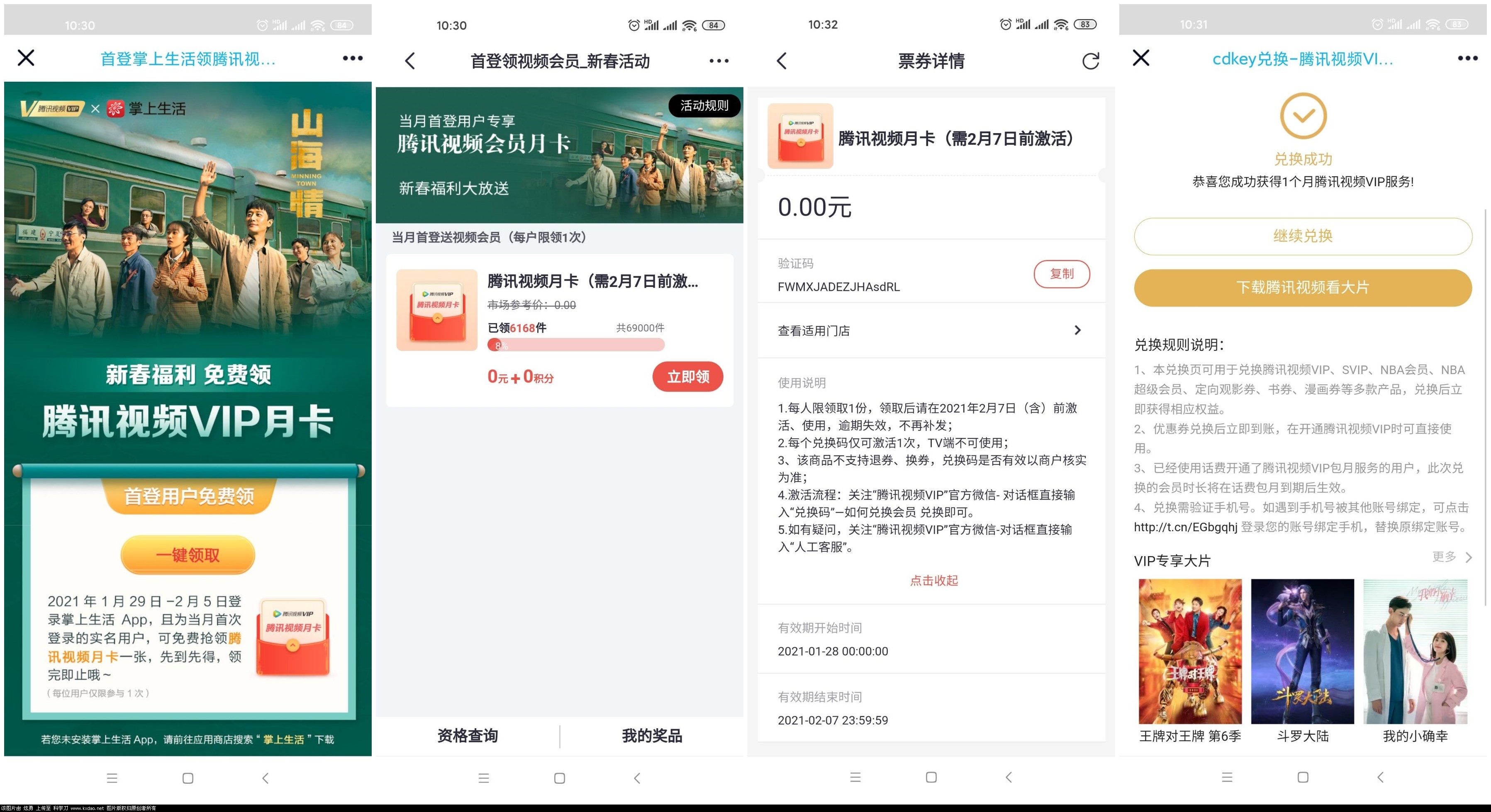Tap the 腾讯视频月卡 red envelope image in promo
This screenshot has width=1491, height=812.
pyautogui.click(x=293, y=637)
